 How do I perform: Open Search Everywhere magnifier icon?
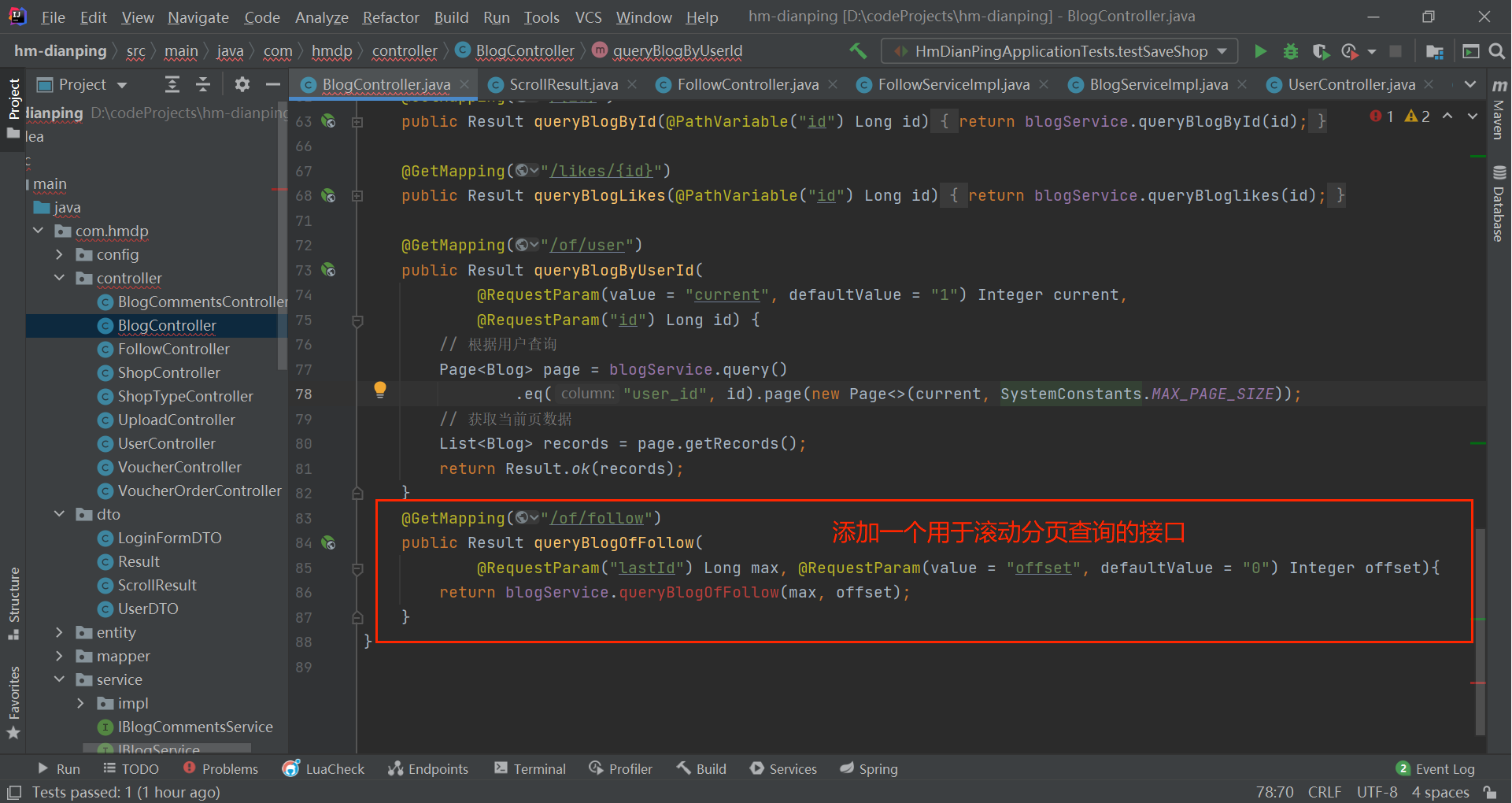pyautogui.click(x=1497, y=51)
